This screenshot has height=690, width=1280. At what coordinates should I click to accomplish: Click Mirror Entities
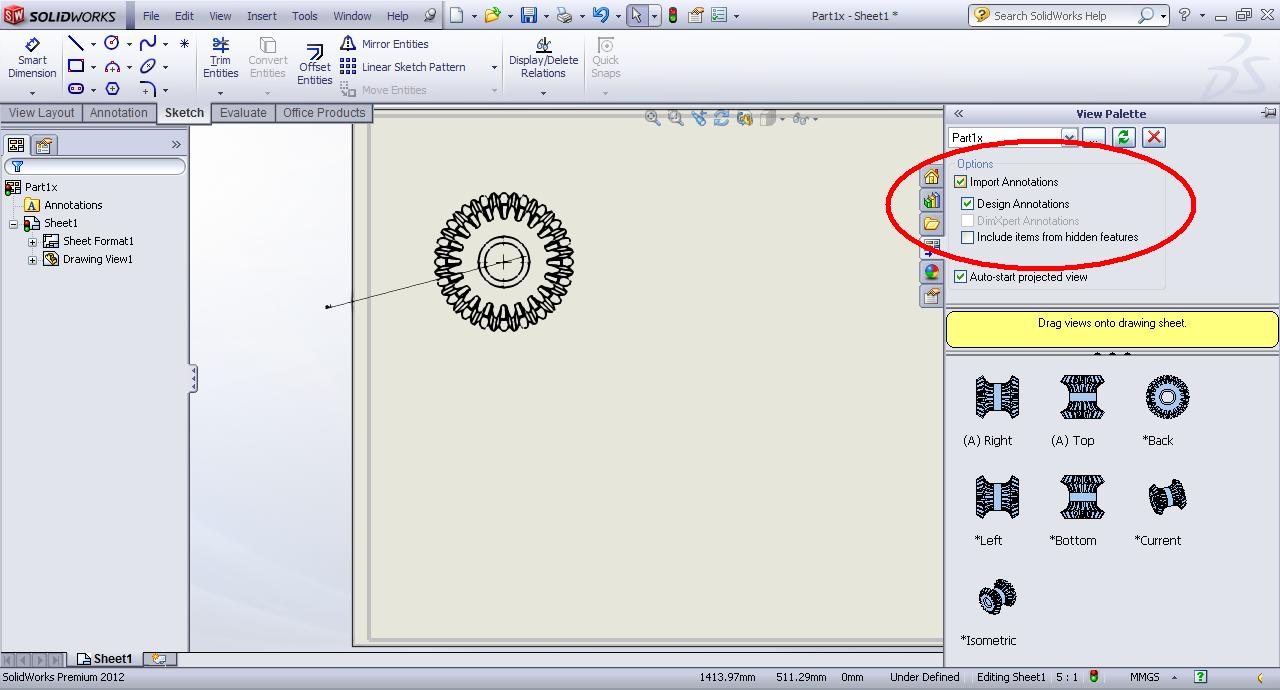coord(384,44)
